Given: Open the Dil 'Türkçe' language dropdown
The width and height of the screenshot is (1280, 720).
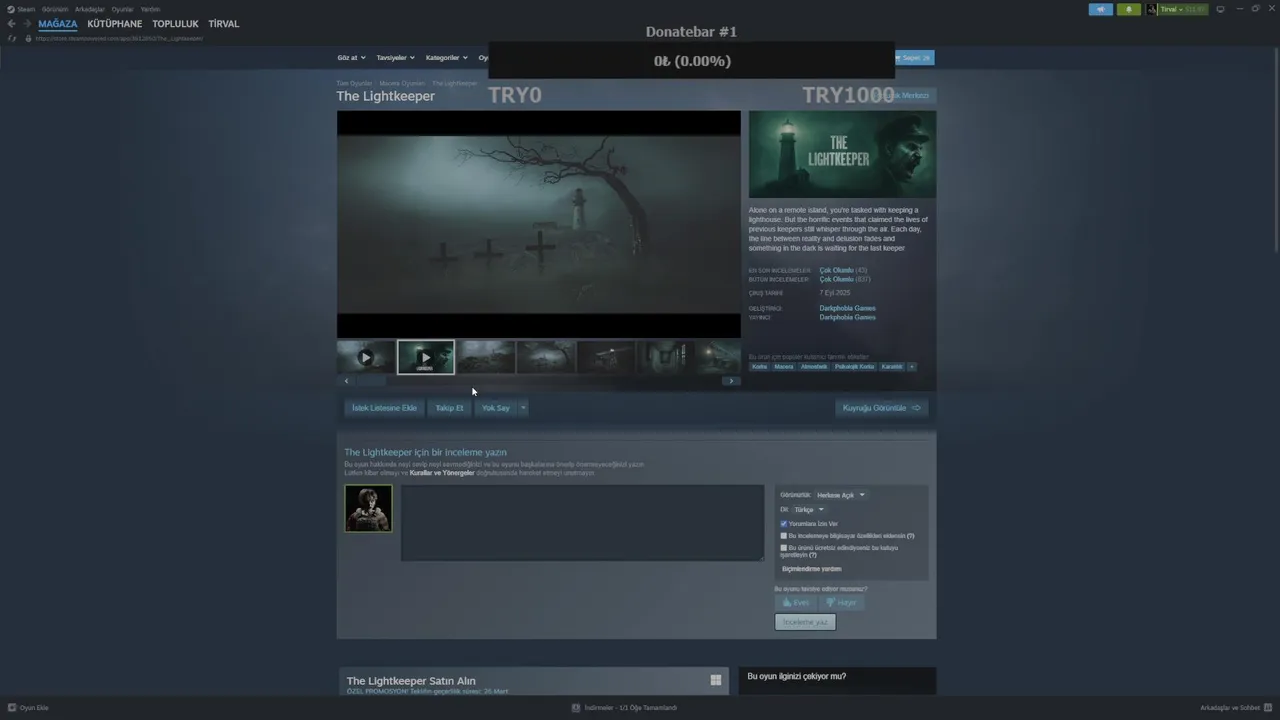Looking at the screenshot, I should [x=809, y=510].
